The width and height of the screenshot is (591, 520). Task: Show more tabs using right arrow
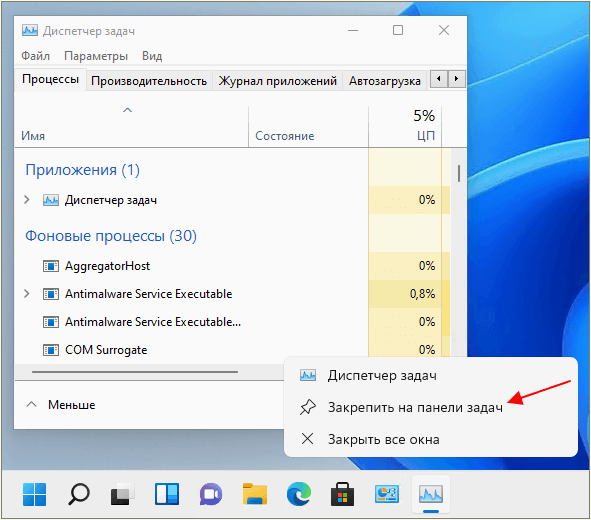pos(456,79)
